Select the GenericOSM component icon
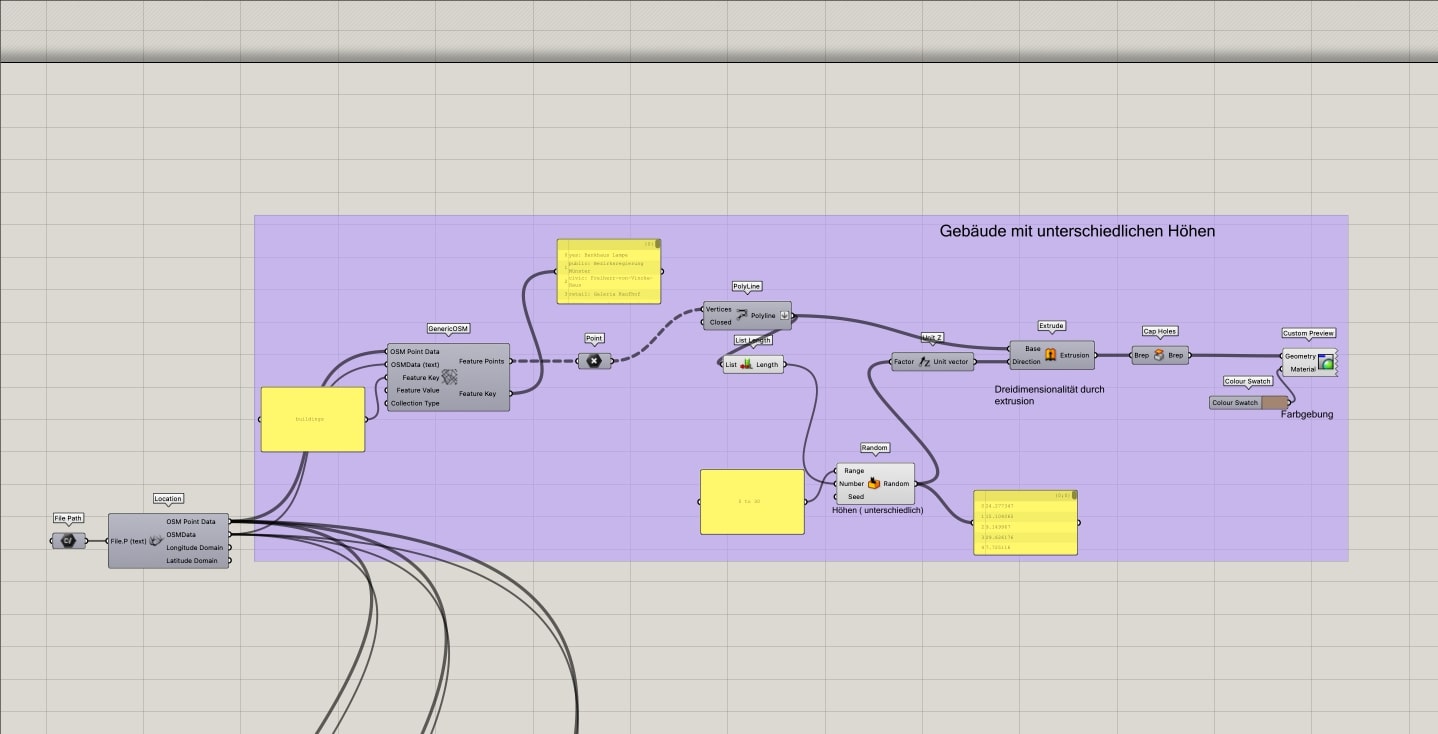 (x=449, y=375)
